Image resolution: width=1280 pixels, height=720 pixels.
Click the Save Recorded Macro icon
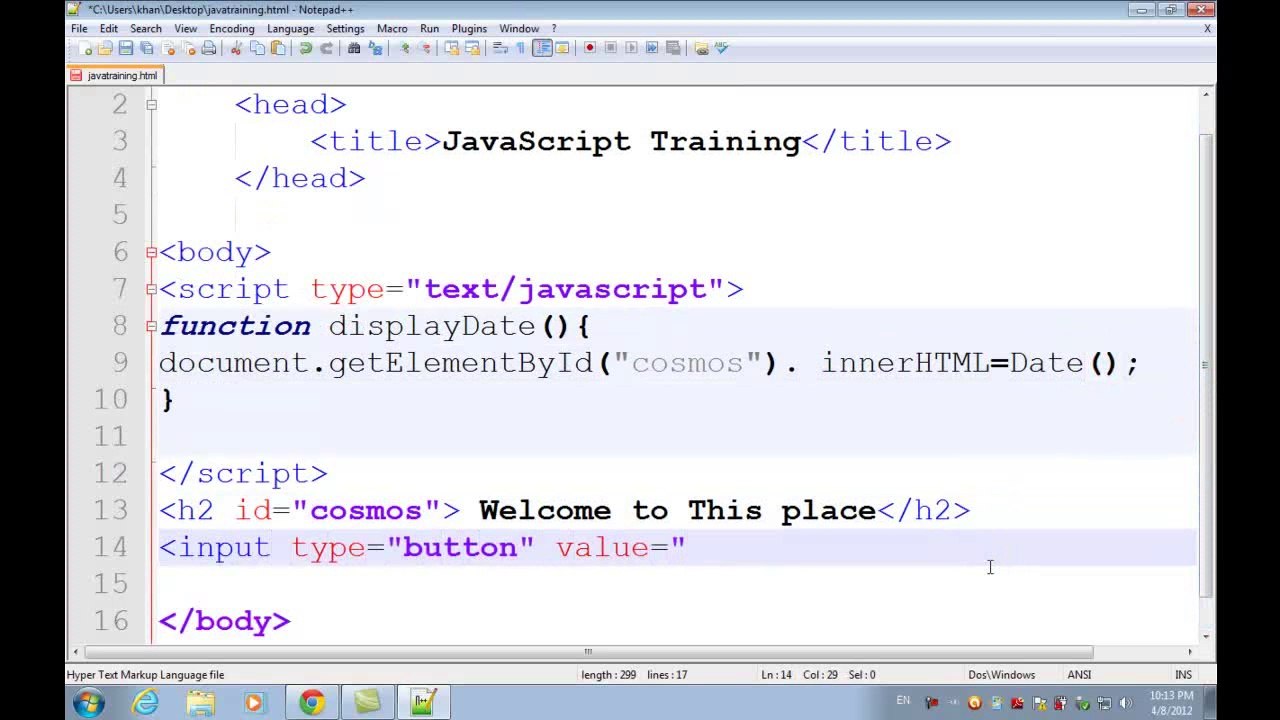(x=673, y=48)
